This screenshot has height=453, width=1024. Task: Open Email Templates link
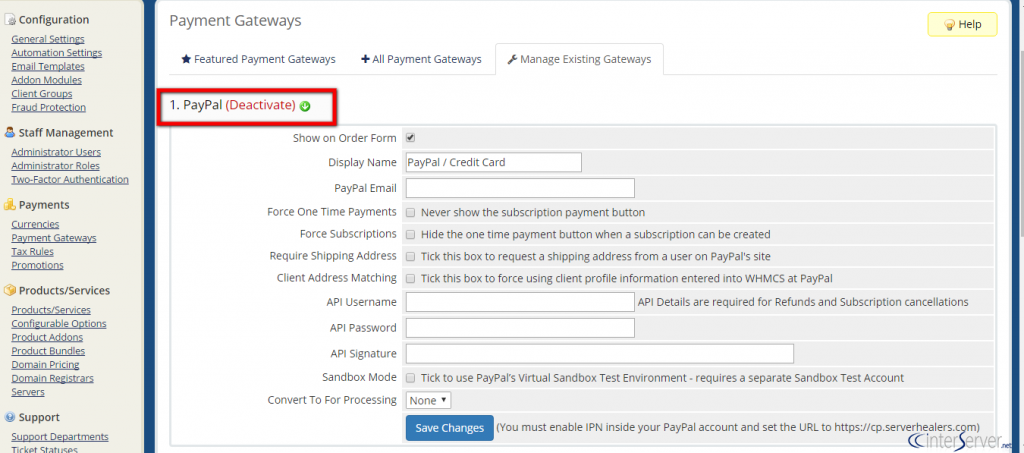point(48,67)
